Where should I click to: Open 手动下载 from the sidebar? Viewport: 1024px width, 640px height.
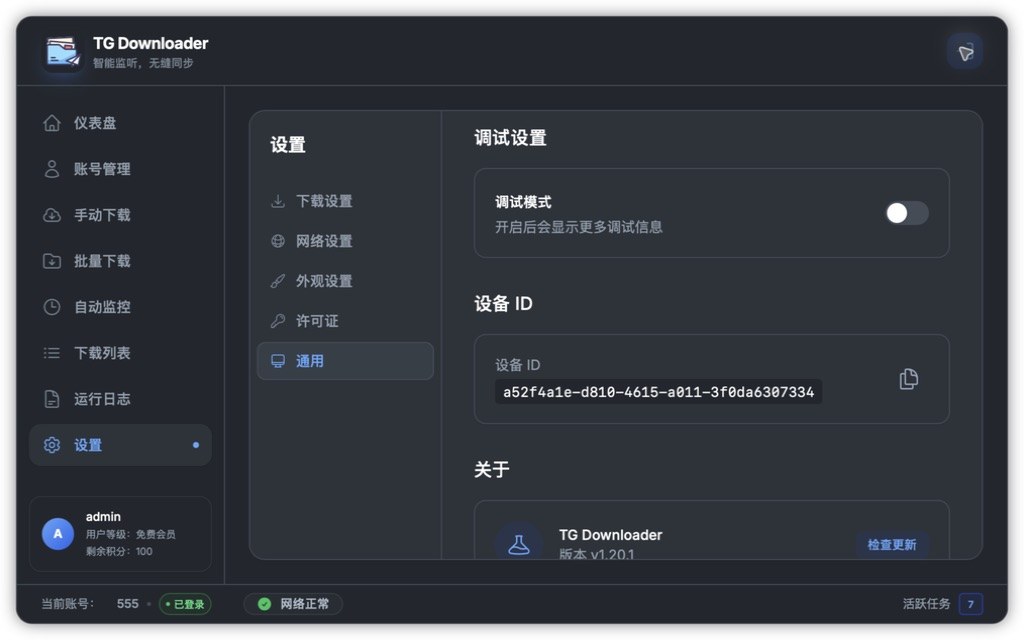(120, 215)
